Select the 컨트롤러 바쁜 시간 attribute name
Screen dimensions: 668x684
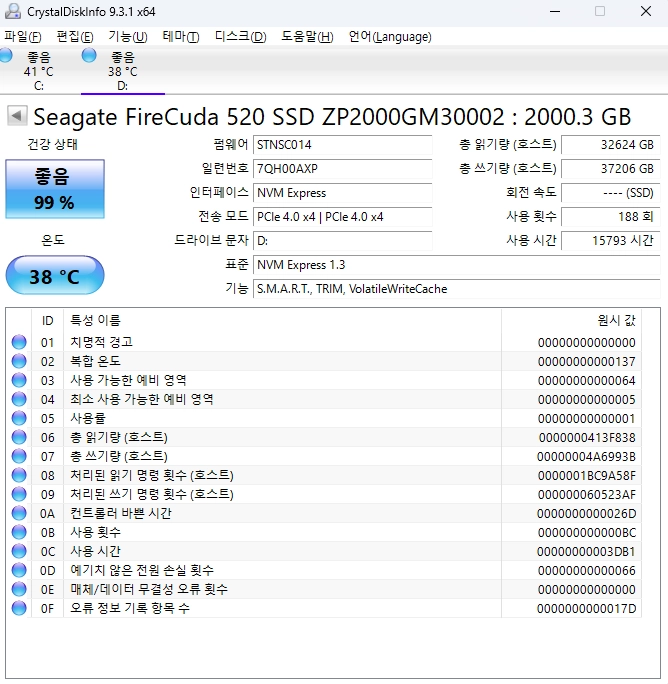coord(121,513)
